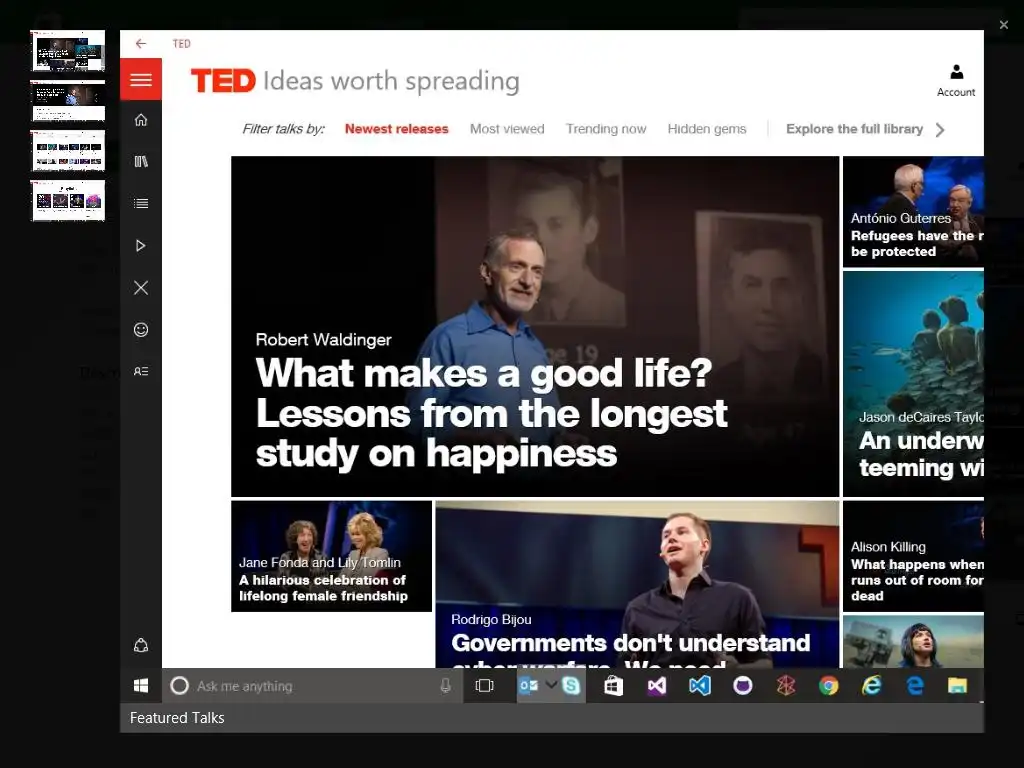Open the Account profile icon
The image size is (1024, 768).
[956, 81]
